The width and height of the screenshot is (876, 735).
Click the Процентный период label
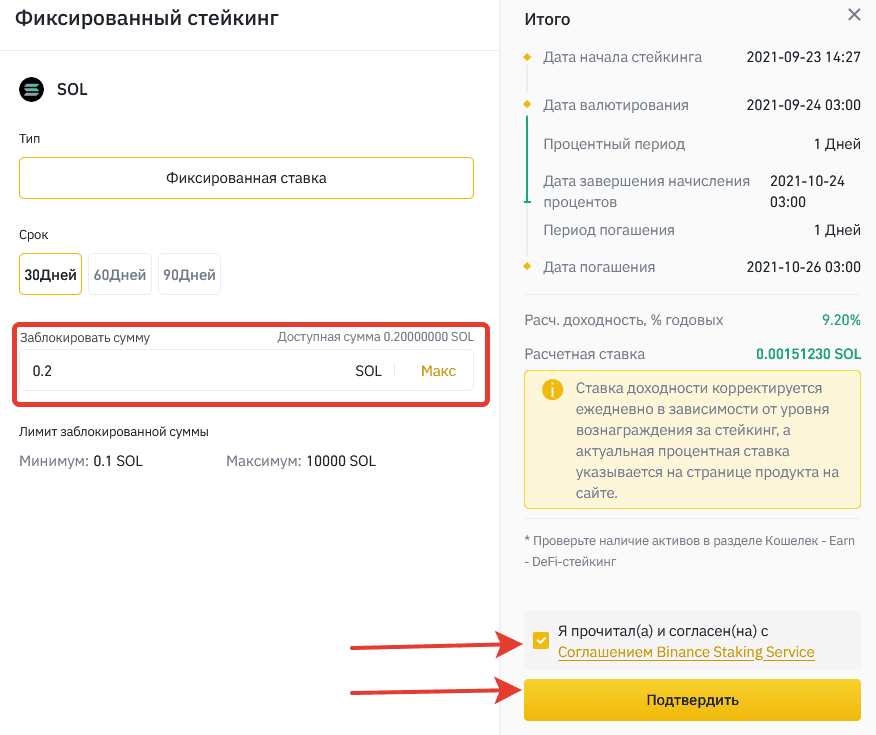(x=614, y=144)
